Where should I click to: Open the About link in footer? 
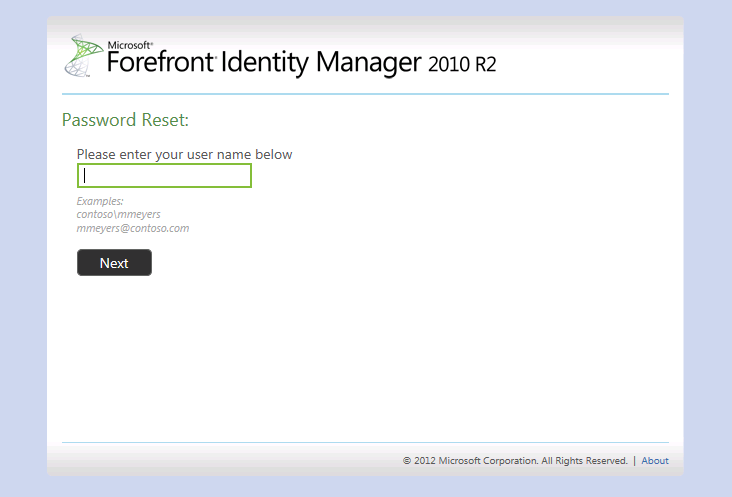(x=655, y=461)
